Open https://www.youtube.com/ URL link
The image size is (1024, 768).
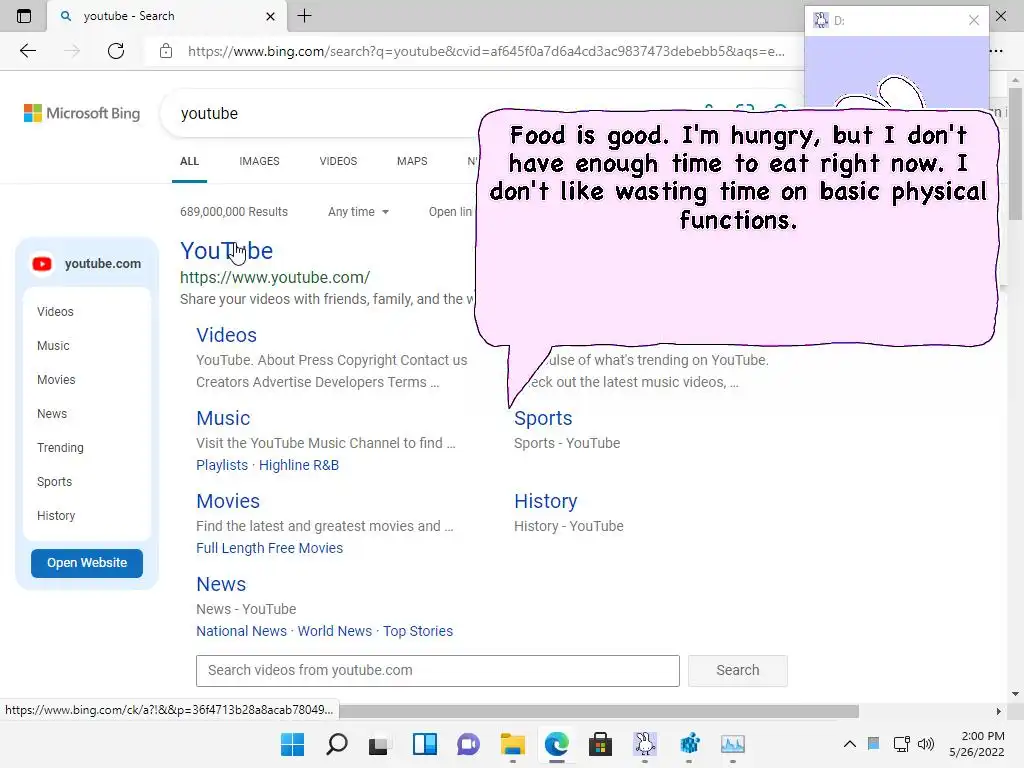[x=275, y=278]
